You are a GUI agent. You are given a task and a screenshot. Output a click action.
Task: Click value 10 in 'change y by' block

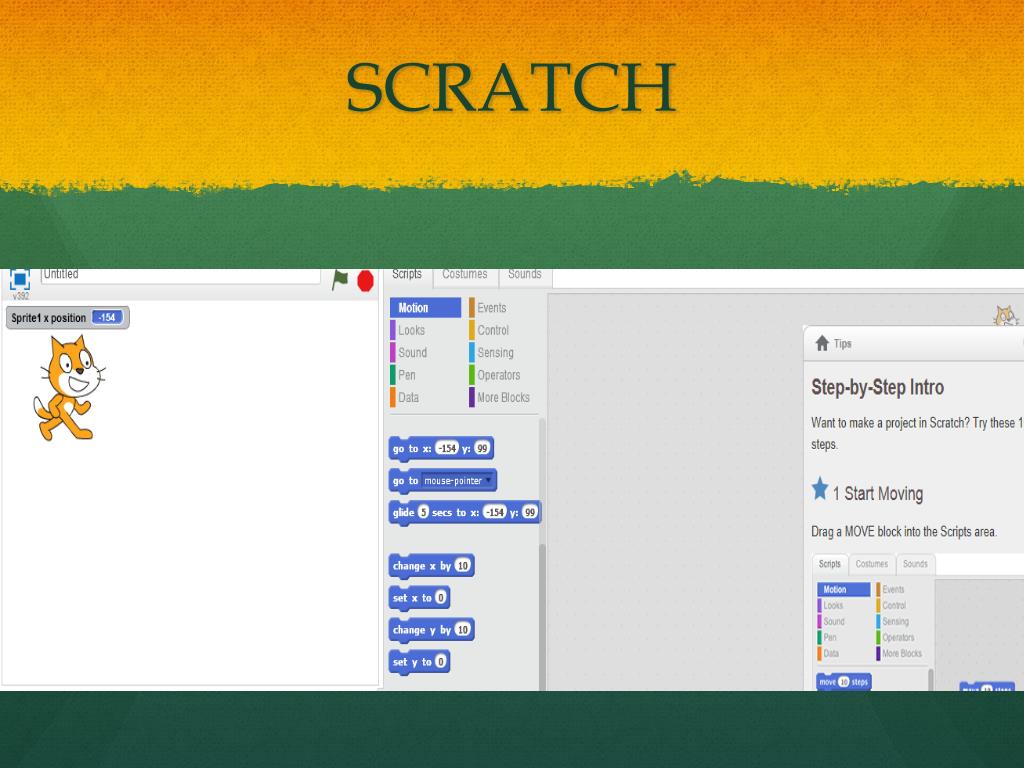[x=462, y=630]
